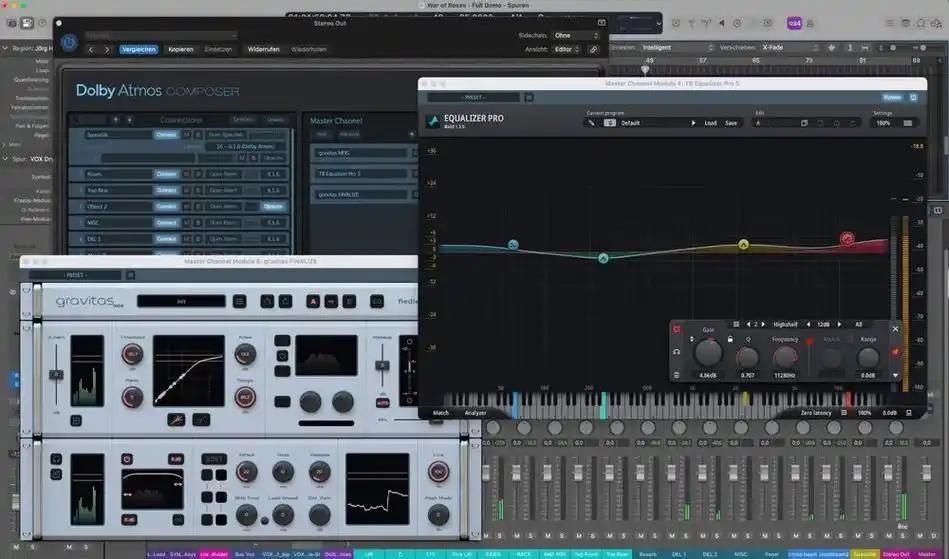Click the Vergleichen compare button

139,49
